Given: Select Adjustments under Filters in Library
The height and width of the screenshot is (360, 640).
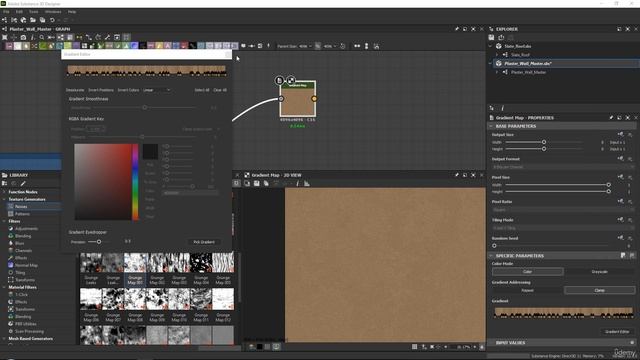Looking at the screenshot, I should (26, 229).
